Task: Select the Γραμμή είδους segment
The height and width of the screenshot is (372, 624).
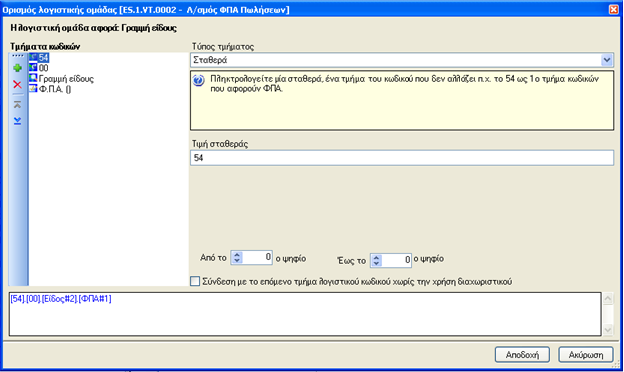Action: [x=66, y=78]
